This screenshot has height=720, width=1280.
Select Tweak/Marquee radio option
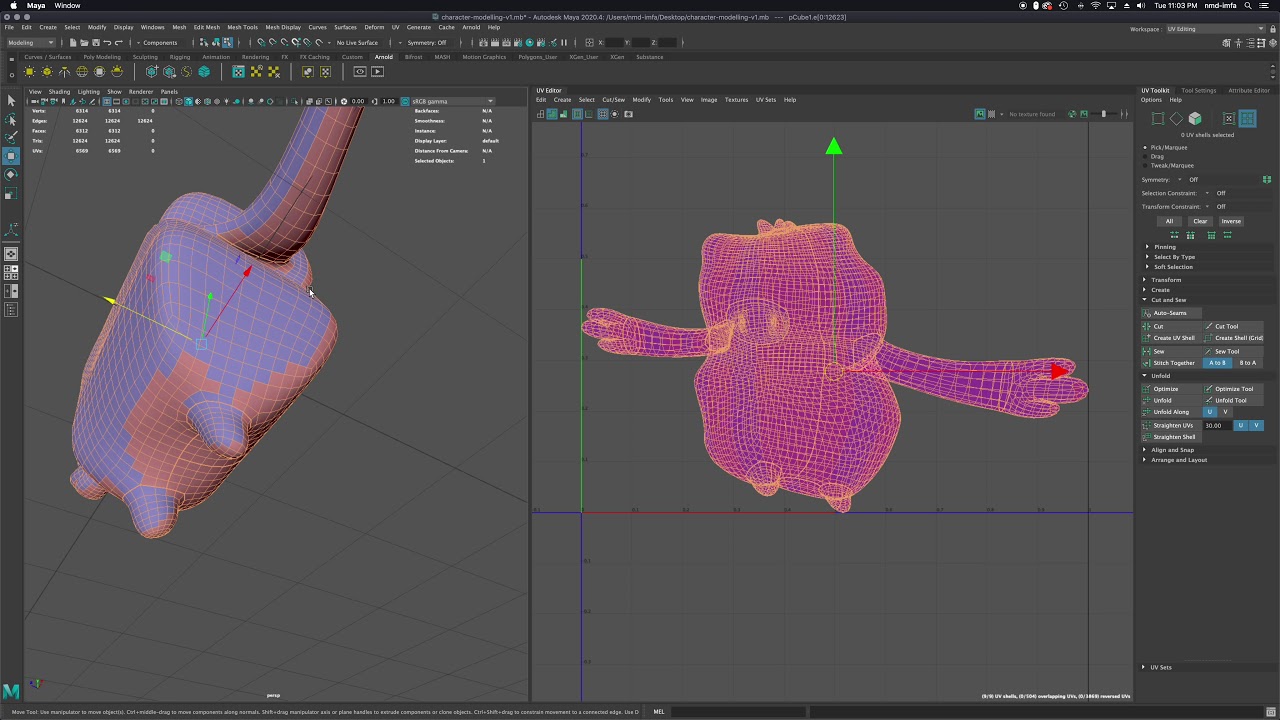coord(1145,166)
